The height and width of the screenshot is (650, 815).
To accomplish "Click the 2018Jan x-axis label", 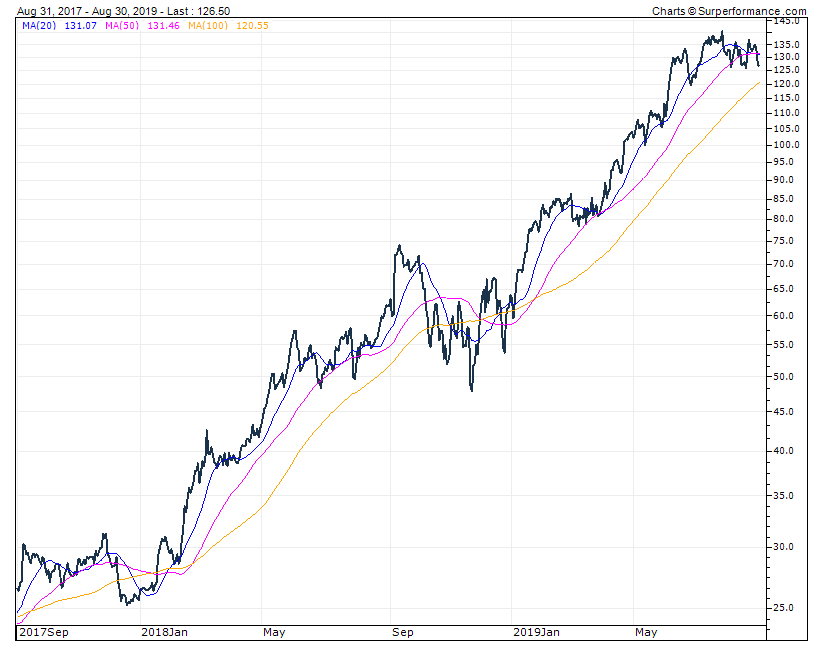I will click(x=165, y=632).
